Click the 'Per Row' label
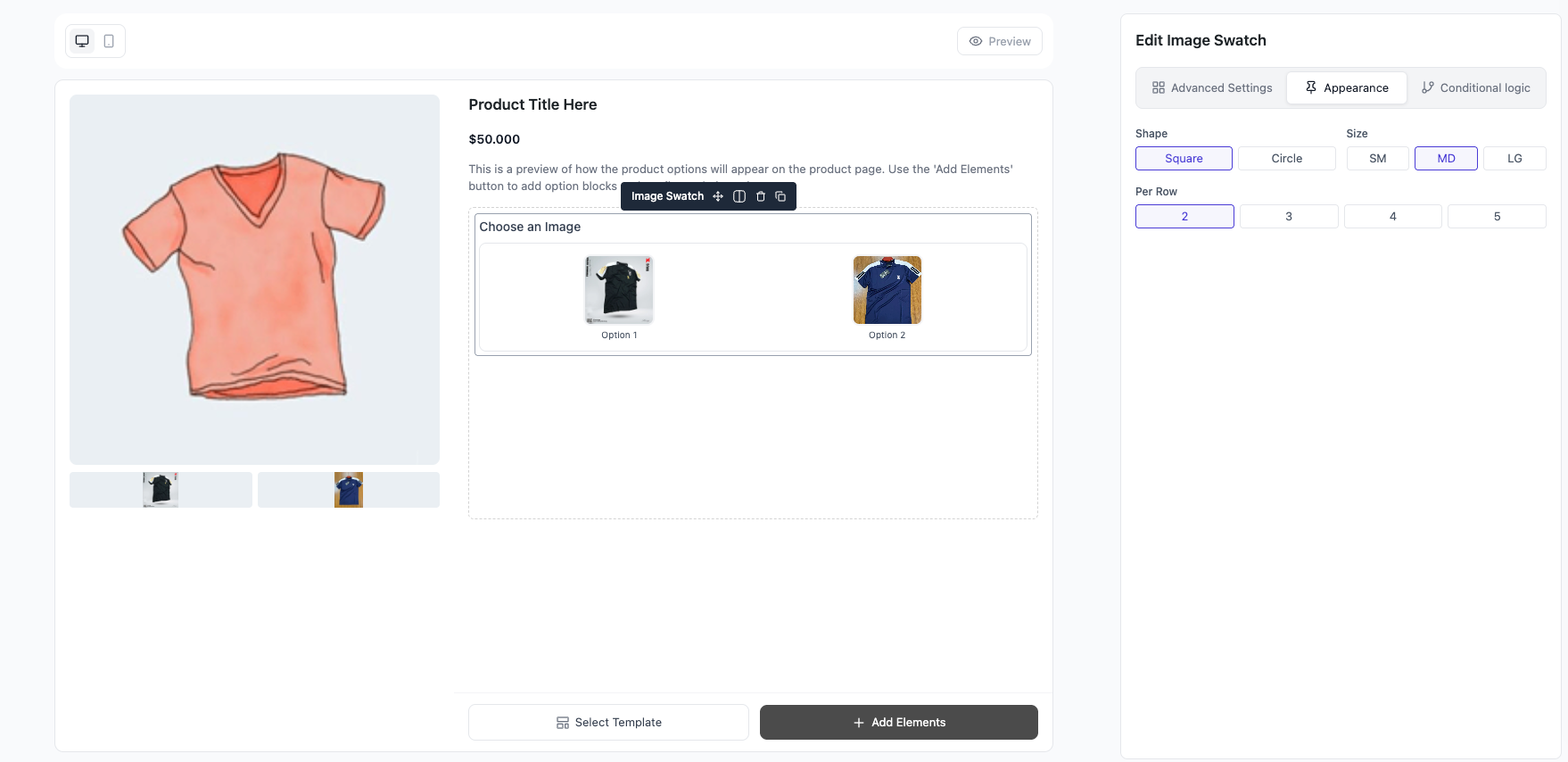The image size is (1568, 762). pos(1156,192)
